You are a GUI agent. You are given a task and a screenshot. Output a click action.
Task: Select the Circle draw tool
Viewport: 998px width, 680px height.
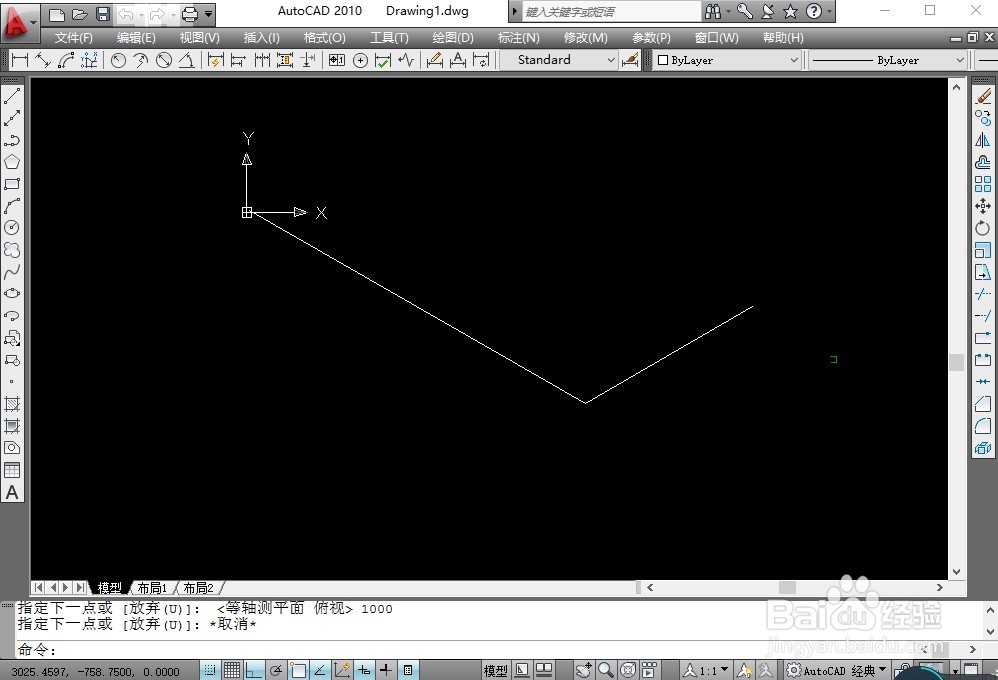click(x=12, y=227)
